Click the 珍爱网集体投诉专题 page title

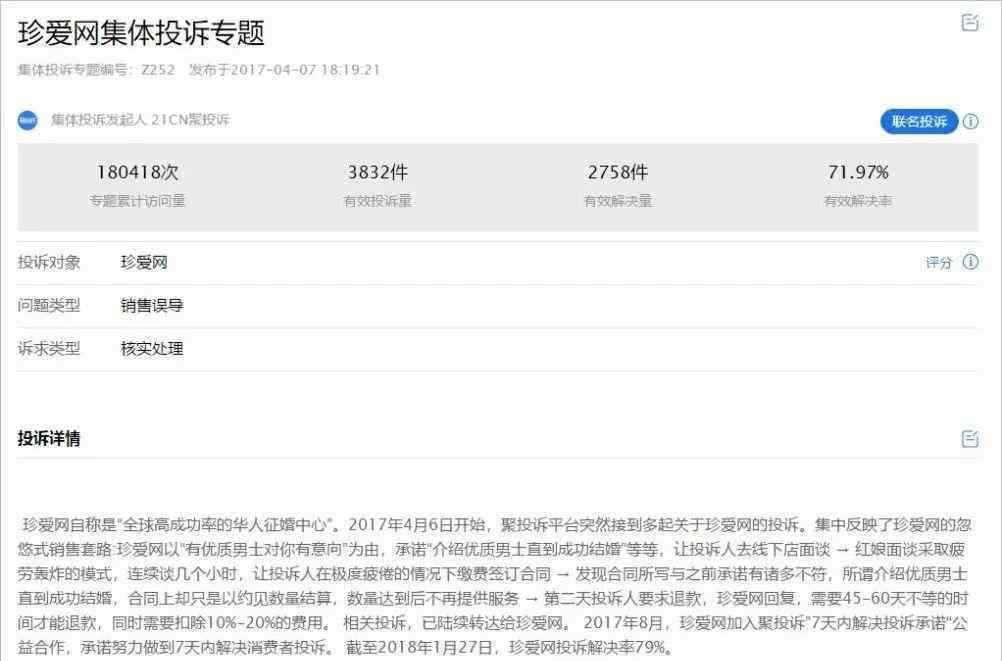[x=141, y=33]
